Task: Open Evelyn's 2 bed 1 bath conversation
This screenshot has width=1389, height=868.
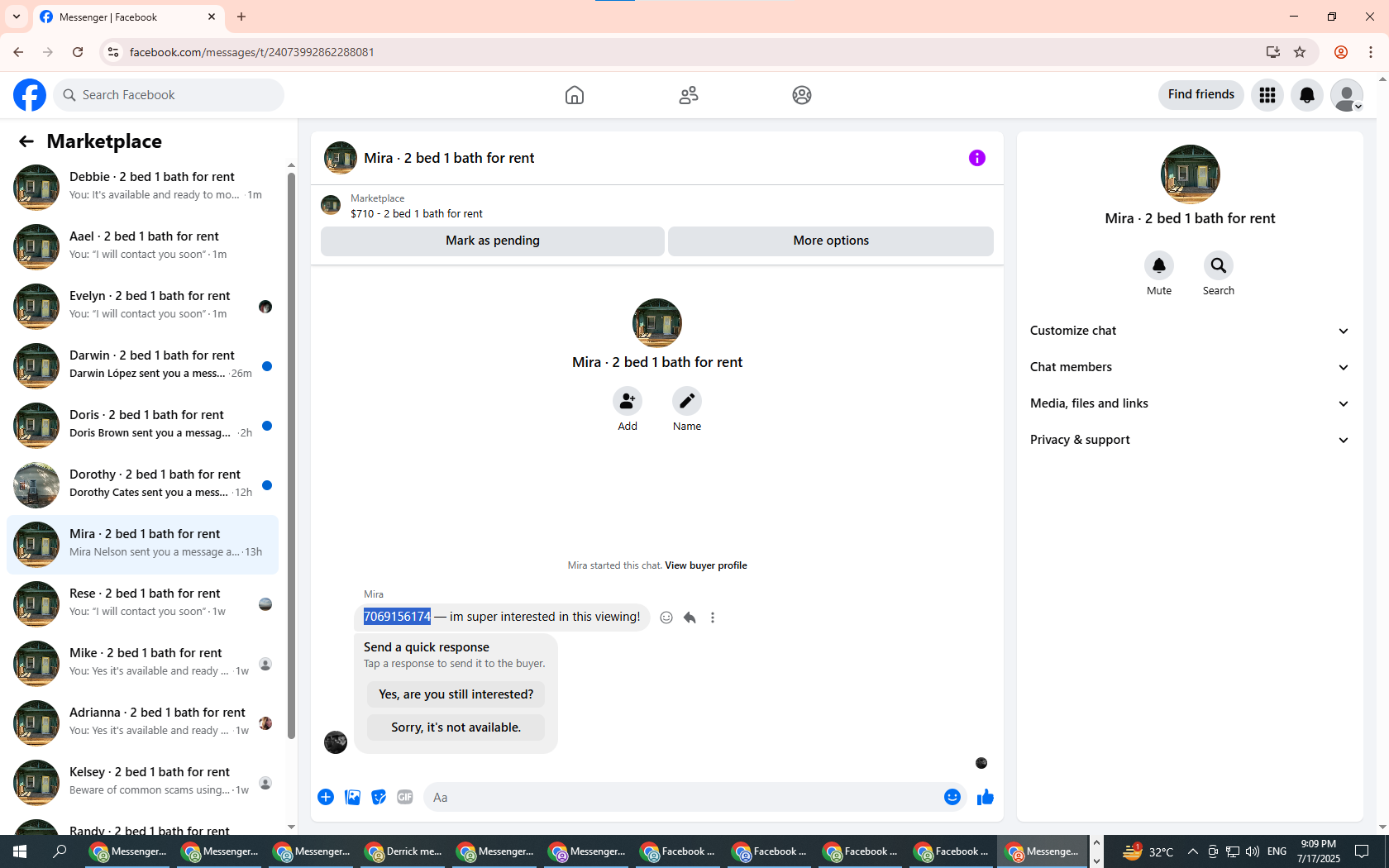Action: point(142,306)
